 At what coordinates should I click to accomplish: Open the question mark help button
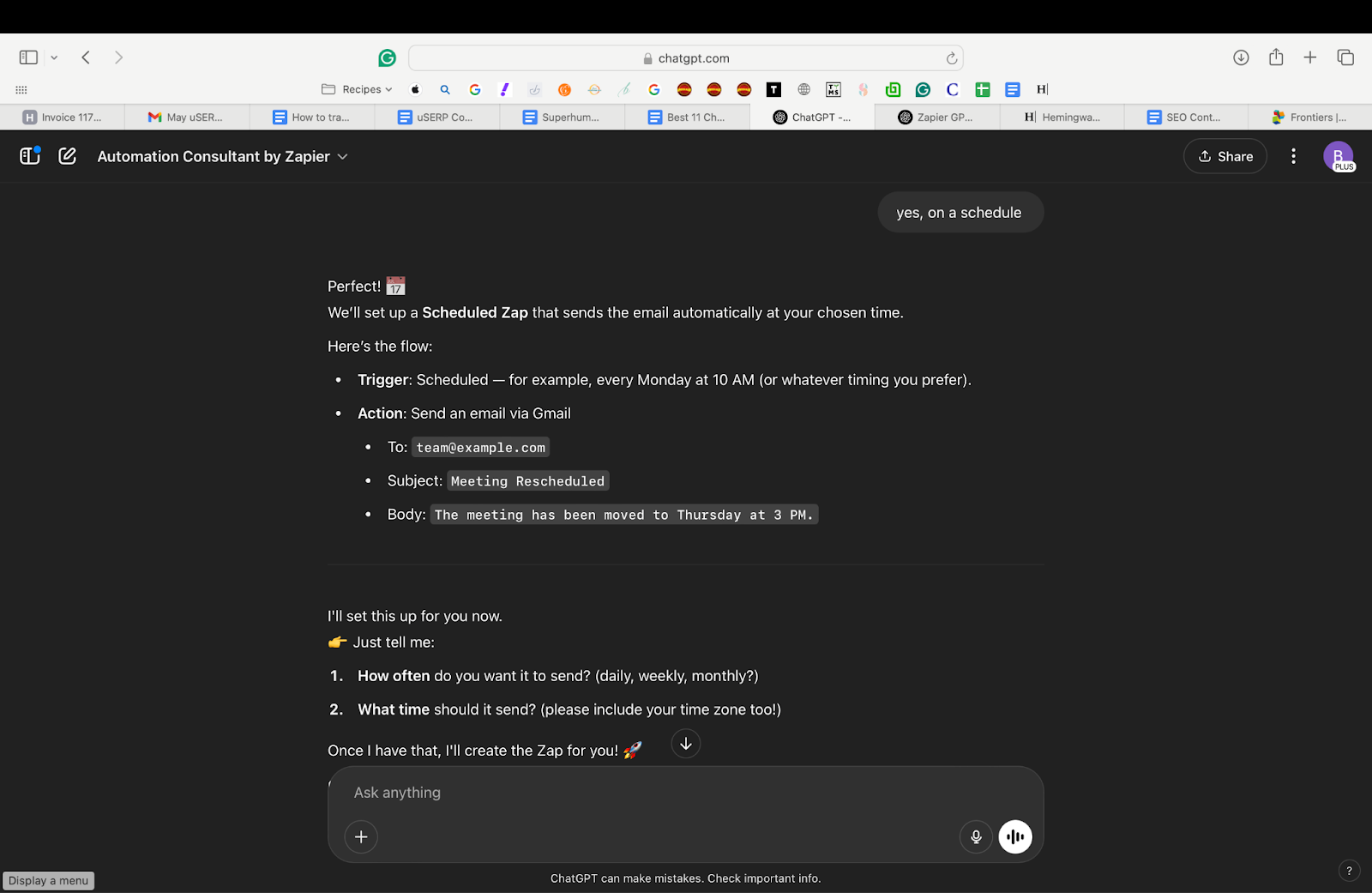point(1349,871)
